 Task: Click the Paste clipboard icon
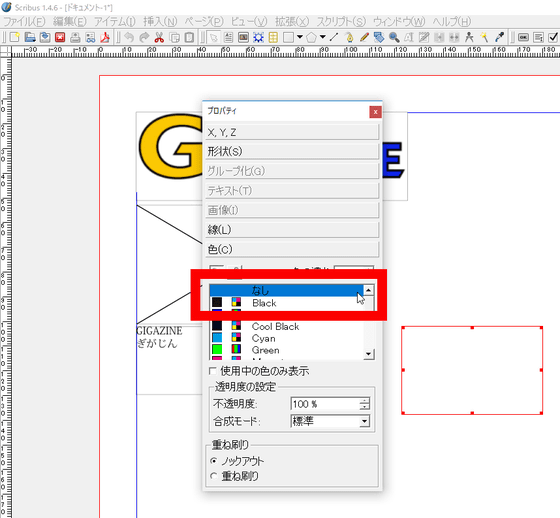(189, 37)
